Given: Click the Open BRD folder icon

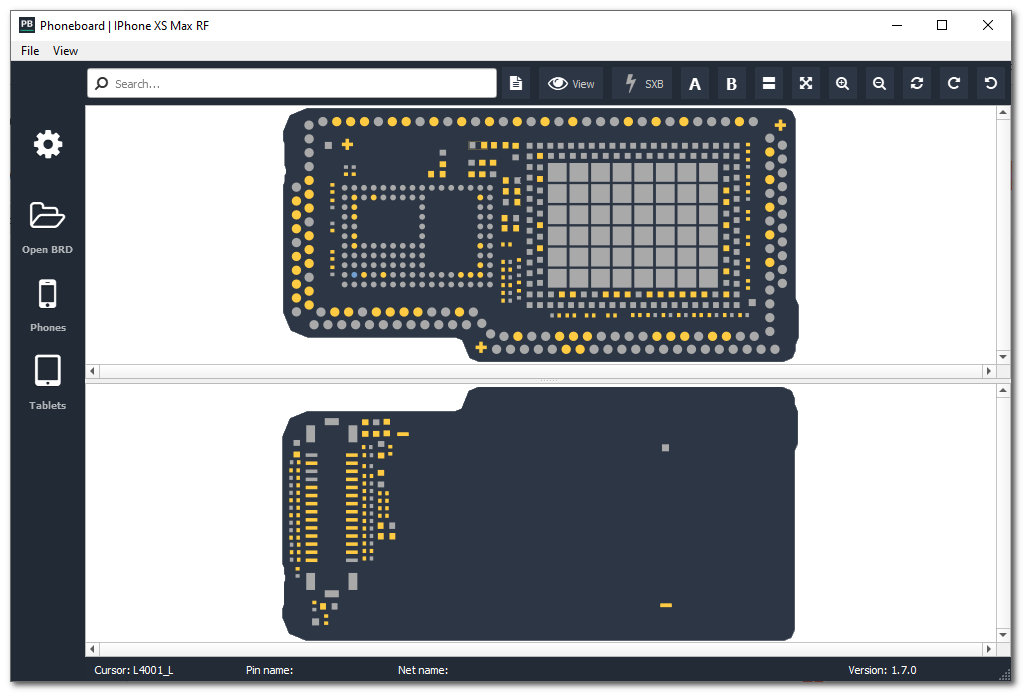Looking at the screenshot, I should click(x=48, y=215).
